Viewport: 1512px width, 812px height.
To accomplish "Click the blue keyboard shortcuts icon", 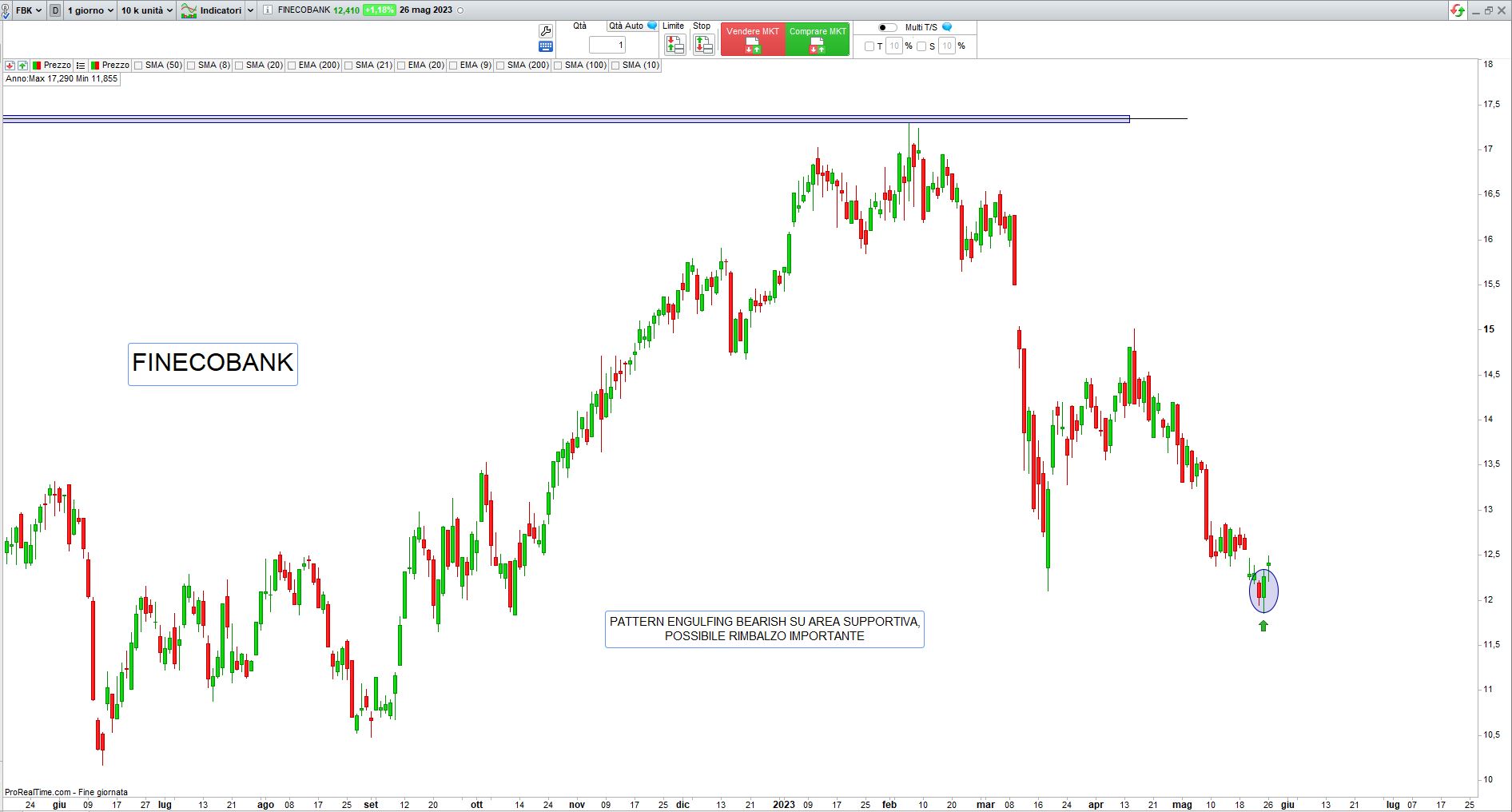I will tap(546, 46).
